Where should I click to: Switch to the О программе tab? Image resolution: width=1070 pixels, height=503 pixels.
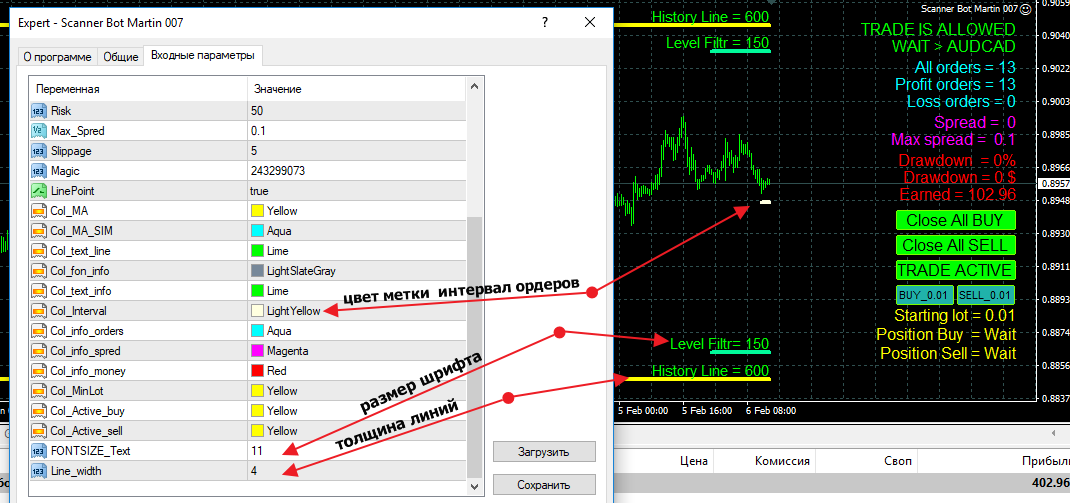[57, 57]
